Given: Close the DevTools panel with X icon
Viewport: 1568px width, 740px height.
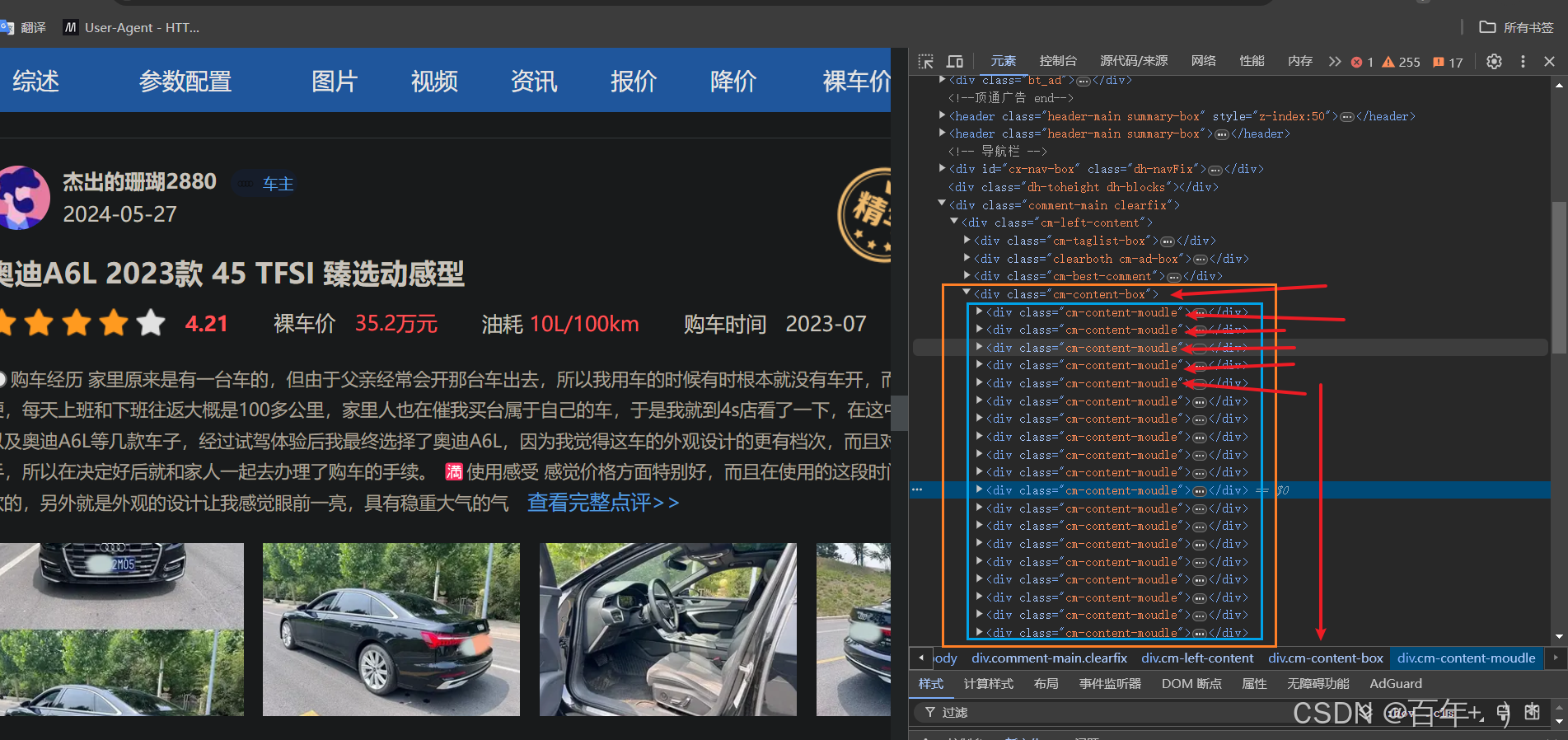Looking at the screenshot, I should 1549,62.
